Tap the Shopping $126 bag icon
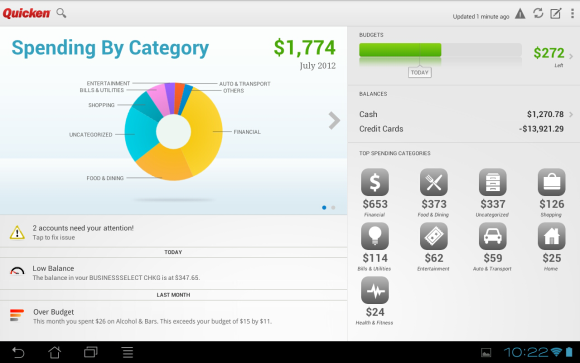Image resolution: width=580 pixels, height=363 pixels. [552, 182]
